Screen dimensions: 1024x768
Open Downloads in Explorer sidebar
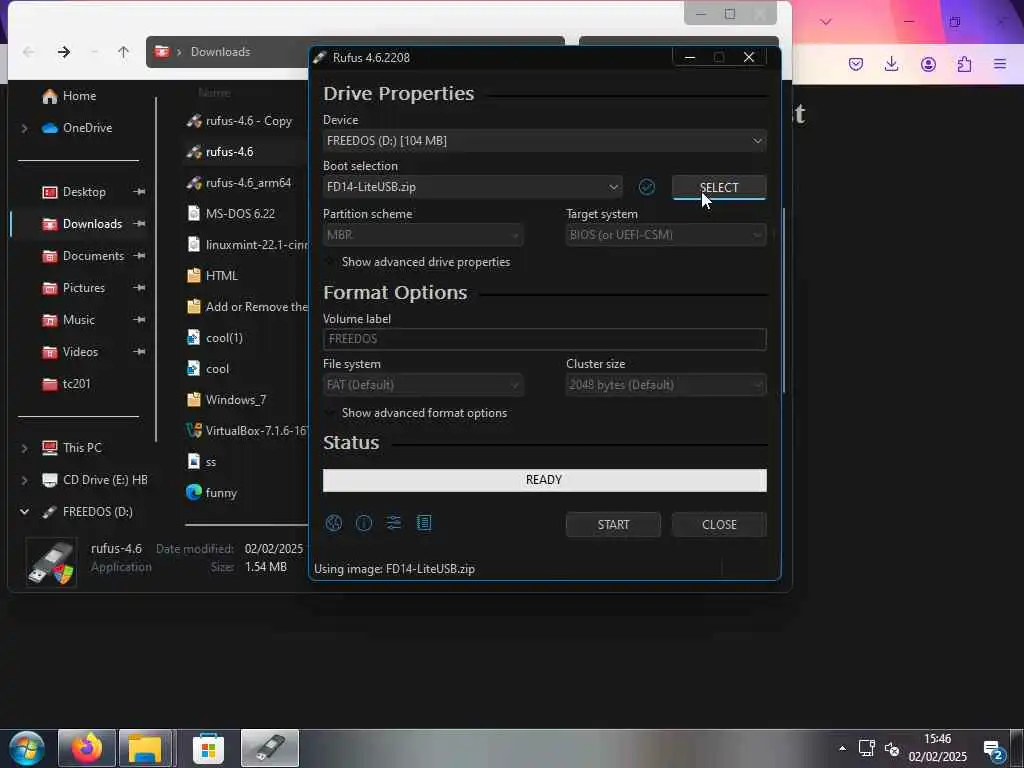click(x=82, y=224)
